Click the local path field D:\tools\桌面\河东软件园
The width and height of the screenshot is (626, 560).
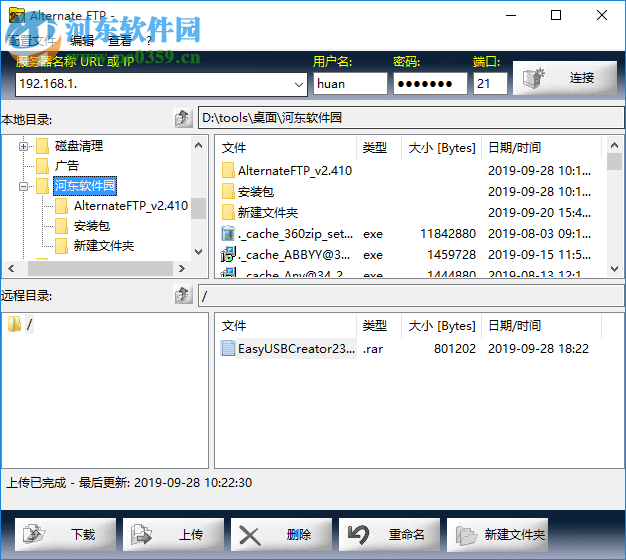tap(411, 118)
